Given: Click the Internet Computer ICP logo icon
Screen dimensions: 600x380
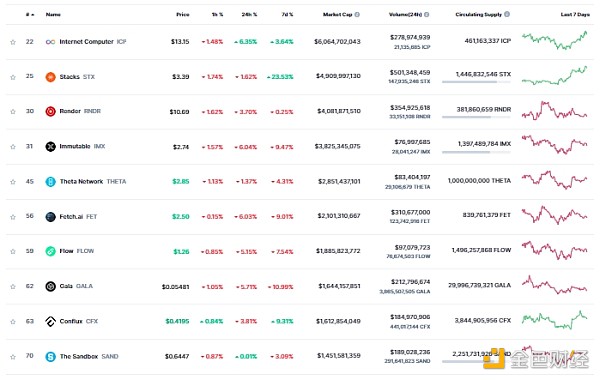Looking at the screenshot, I should (x=51, y=42).
